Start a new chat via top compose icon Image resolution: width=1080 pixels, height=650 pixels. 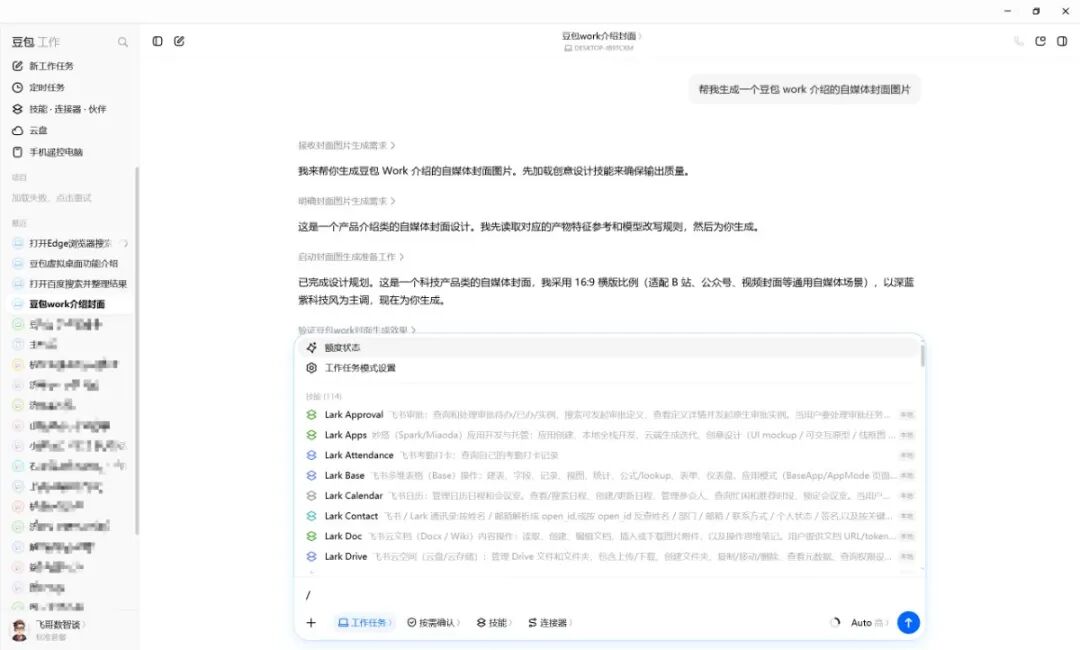179,41
